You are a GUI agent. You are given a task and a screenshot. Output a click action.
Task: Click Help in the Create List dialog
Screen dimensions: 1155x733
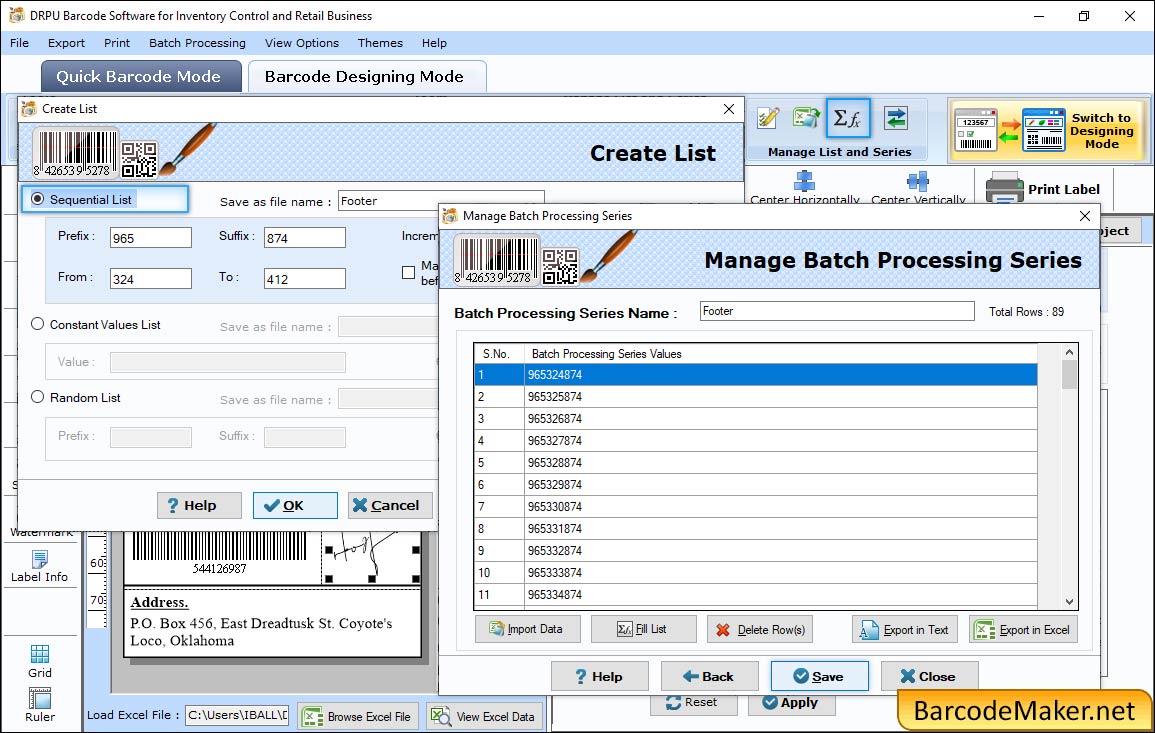pos(199,505)
